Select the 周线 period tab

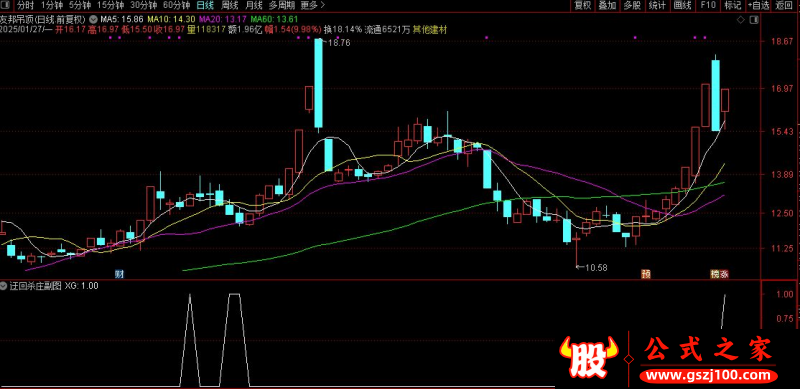point(229,6)
